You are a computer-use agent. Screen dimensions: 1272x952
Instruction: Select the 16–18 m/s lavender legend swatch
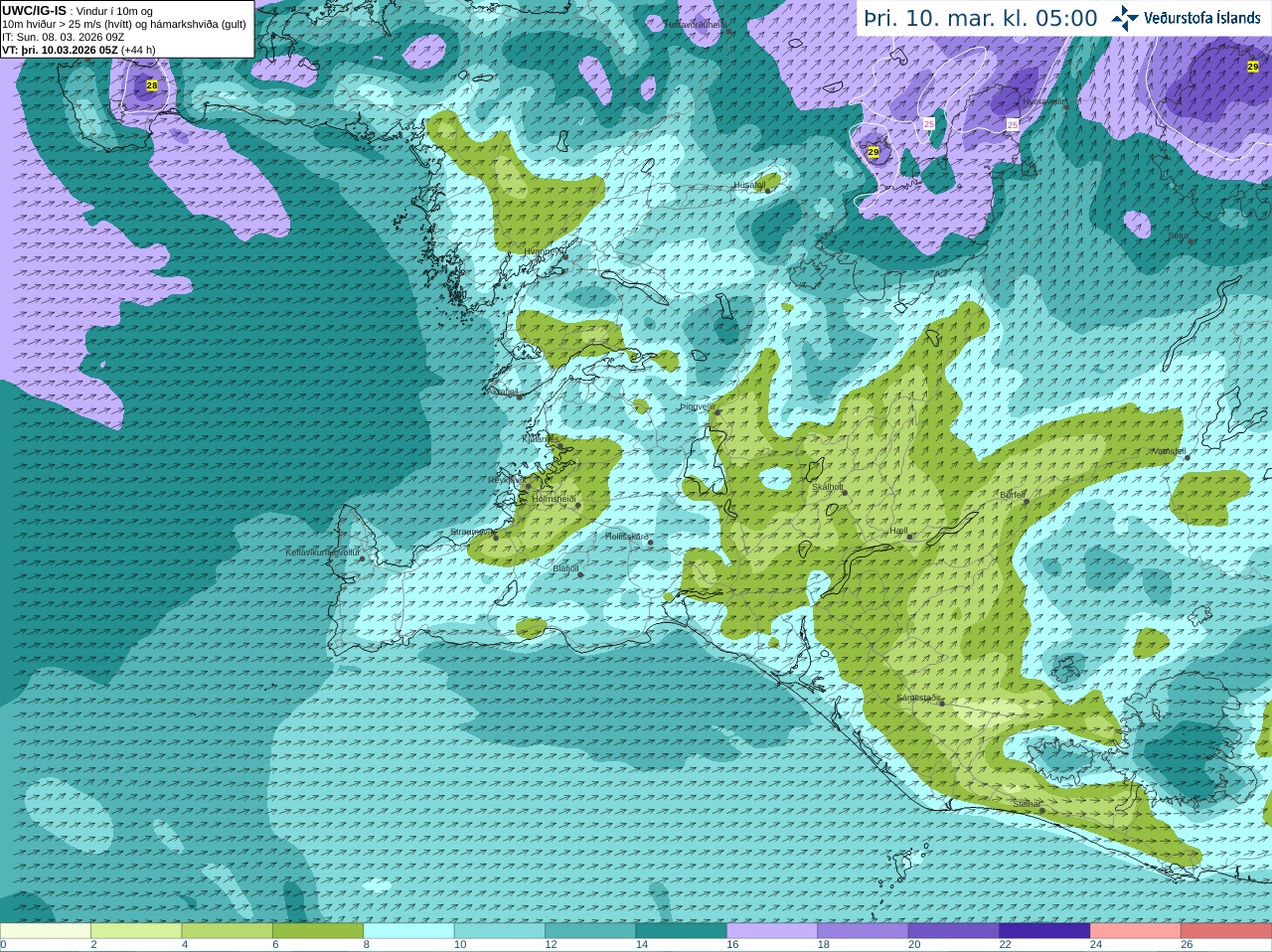772,931
